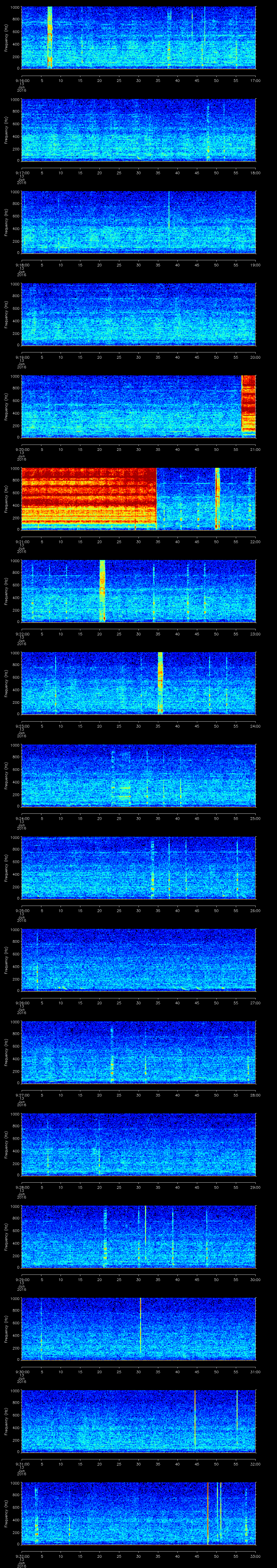This screenshot has height=1568, width=277.
Task: Click the "22:00" end time label
Action: pyautogui.click(x=255, y=542)
